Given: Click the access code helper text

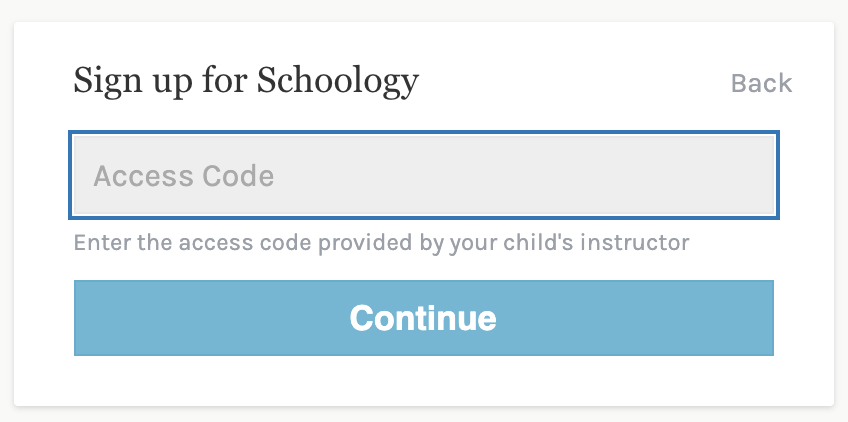Looking at the screenshot, I should tap(381, 242).
